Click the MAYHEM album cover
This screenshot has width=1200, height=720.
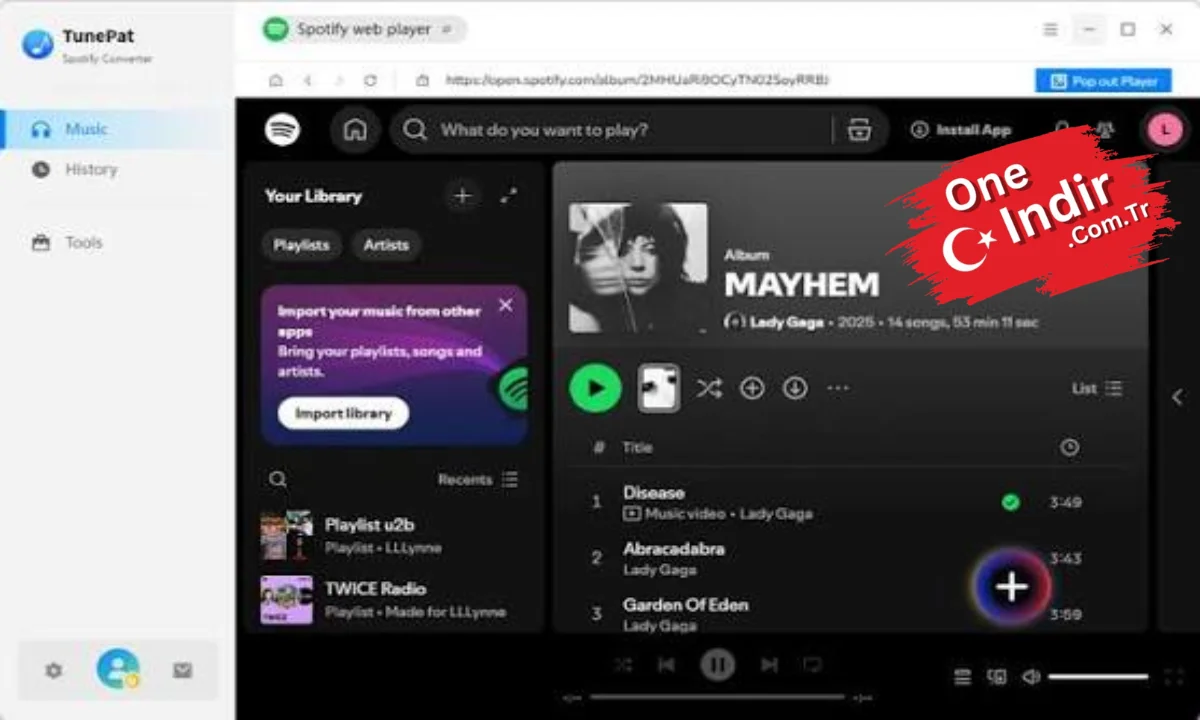pyautogui.click(x=638, y=268)
